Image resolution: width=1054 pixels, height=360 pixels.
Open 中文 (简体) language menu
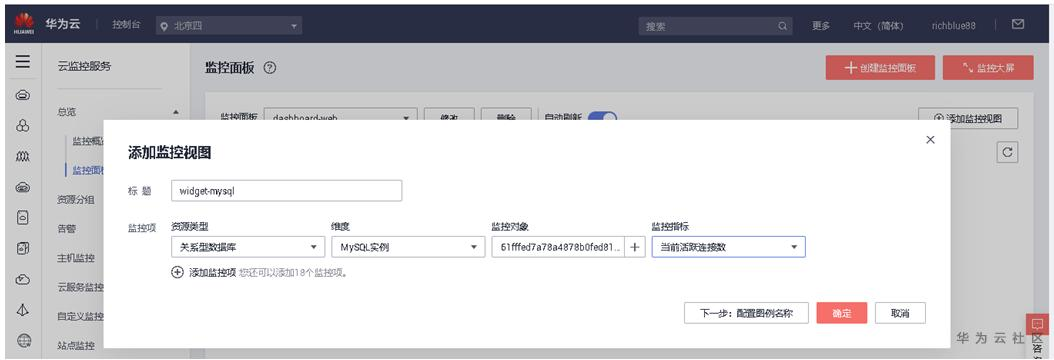coord(879,26)
